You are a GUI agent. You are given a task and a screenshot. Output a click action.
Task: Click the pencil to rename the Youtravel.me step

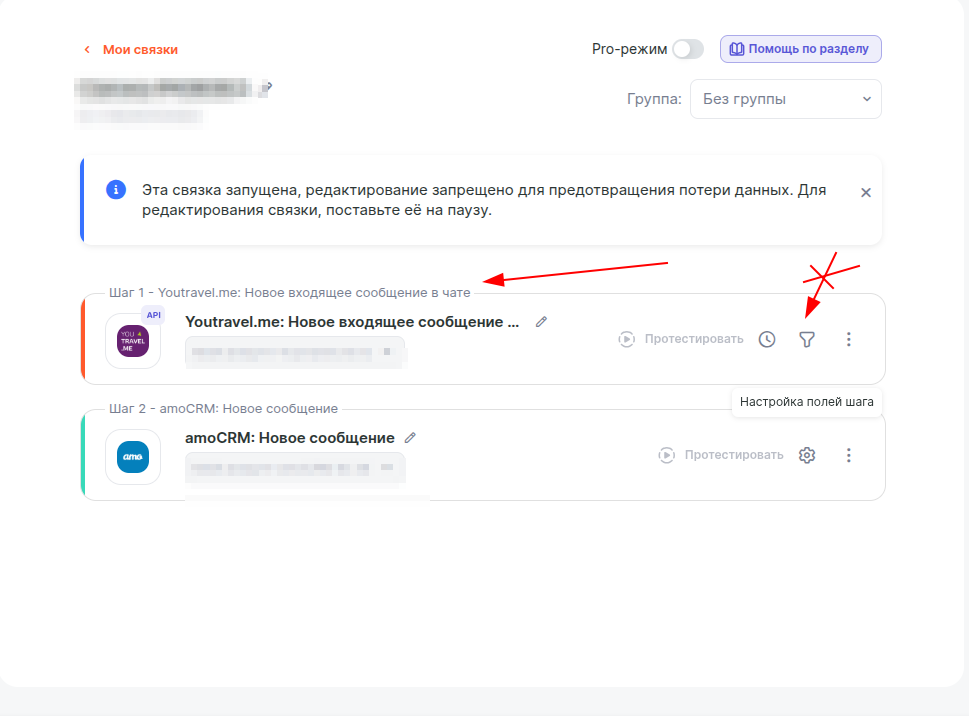pos(541,321)
